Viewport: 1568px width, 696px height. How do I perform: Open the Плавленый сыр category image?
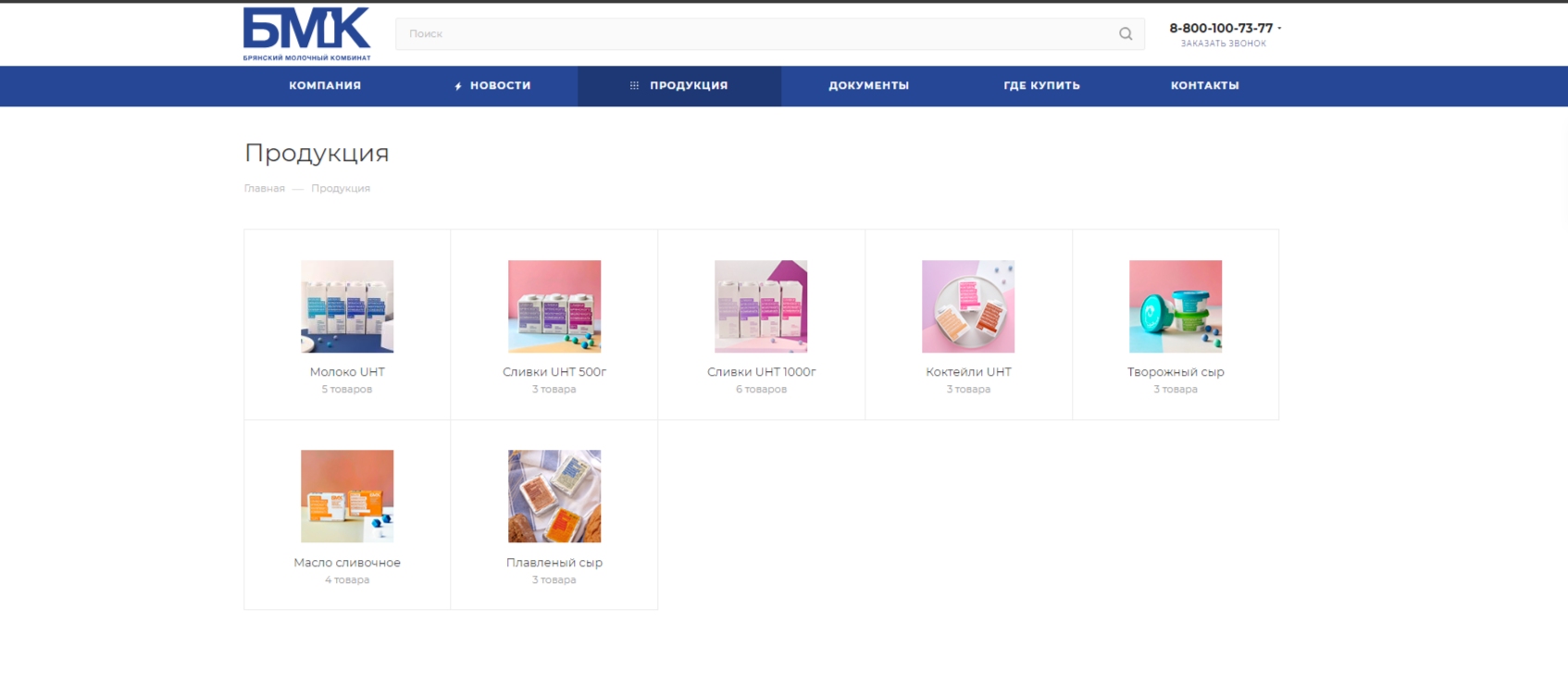[x=554, y=496]
